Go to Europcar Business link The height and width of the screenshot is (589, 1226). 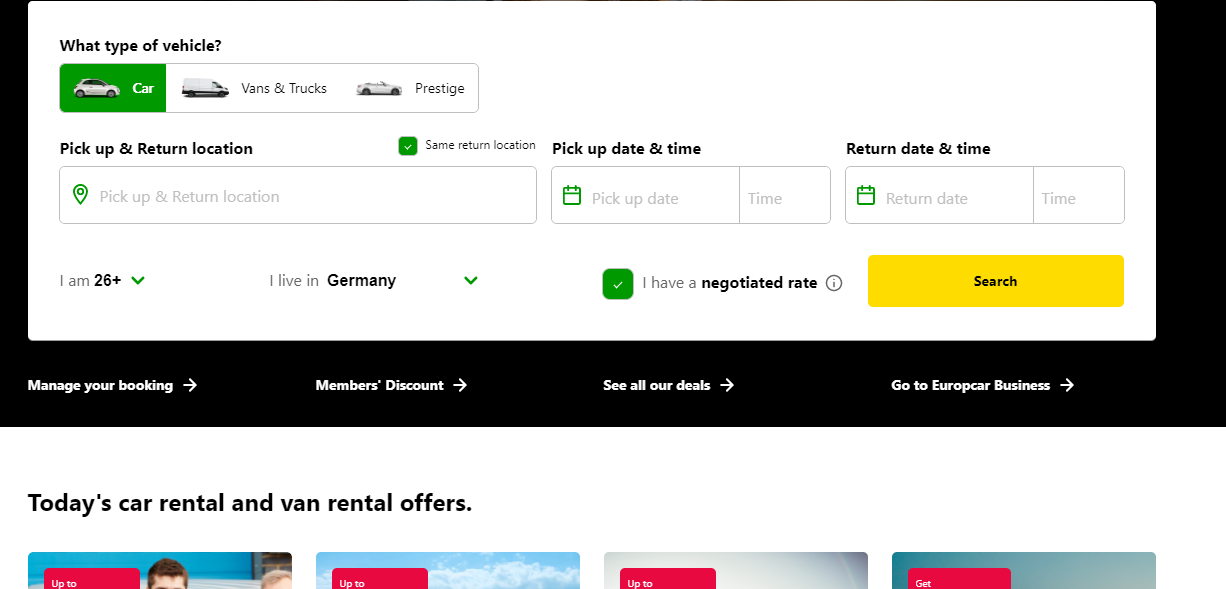983,385
